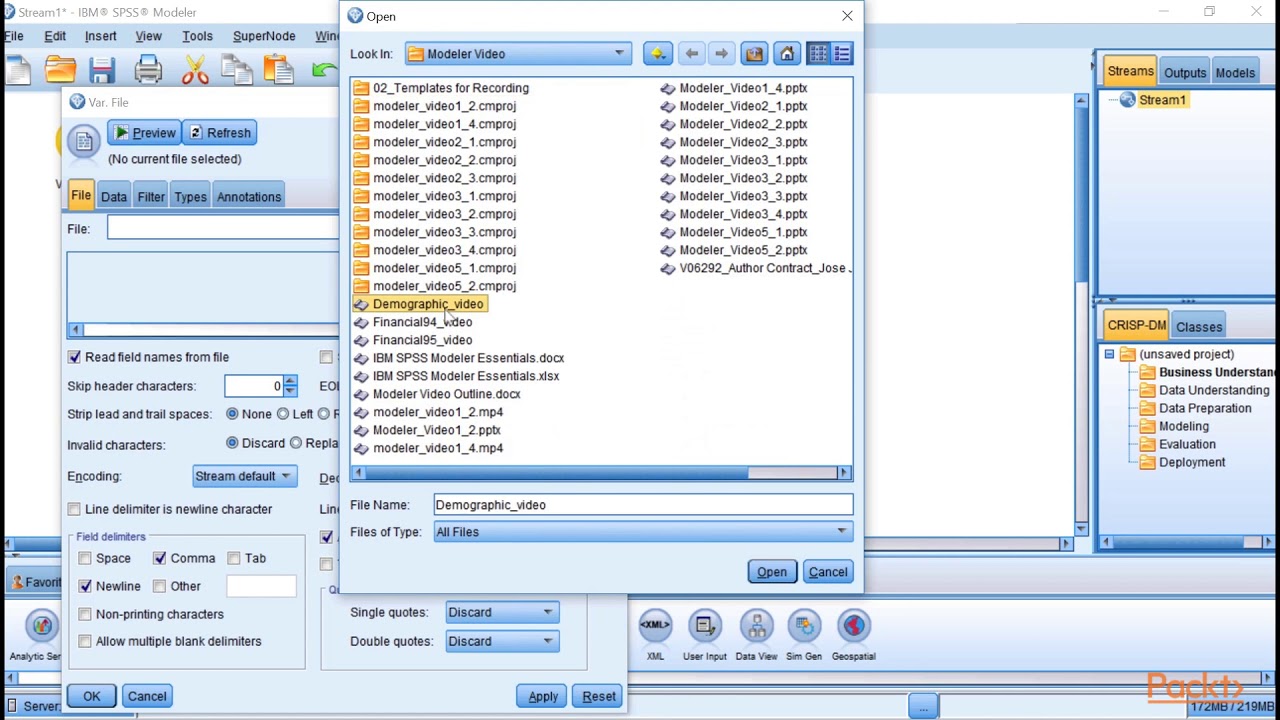Select the Sim Gen node

(804, 634)
